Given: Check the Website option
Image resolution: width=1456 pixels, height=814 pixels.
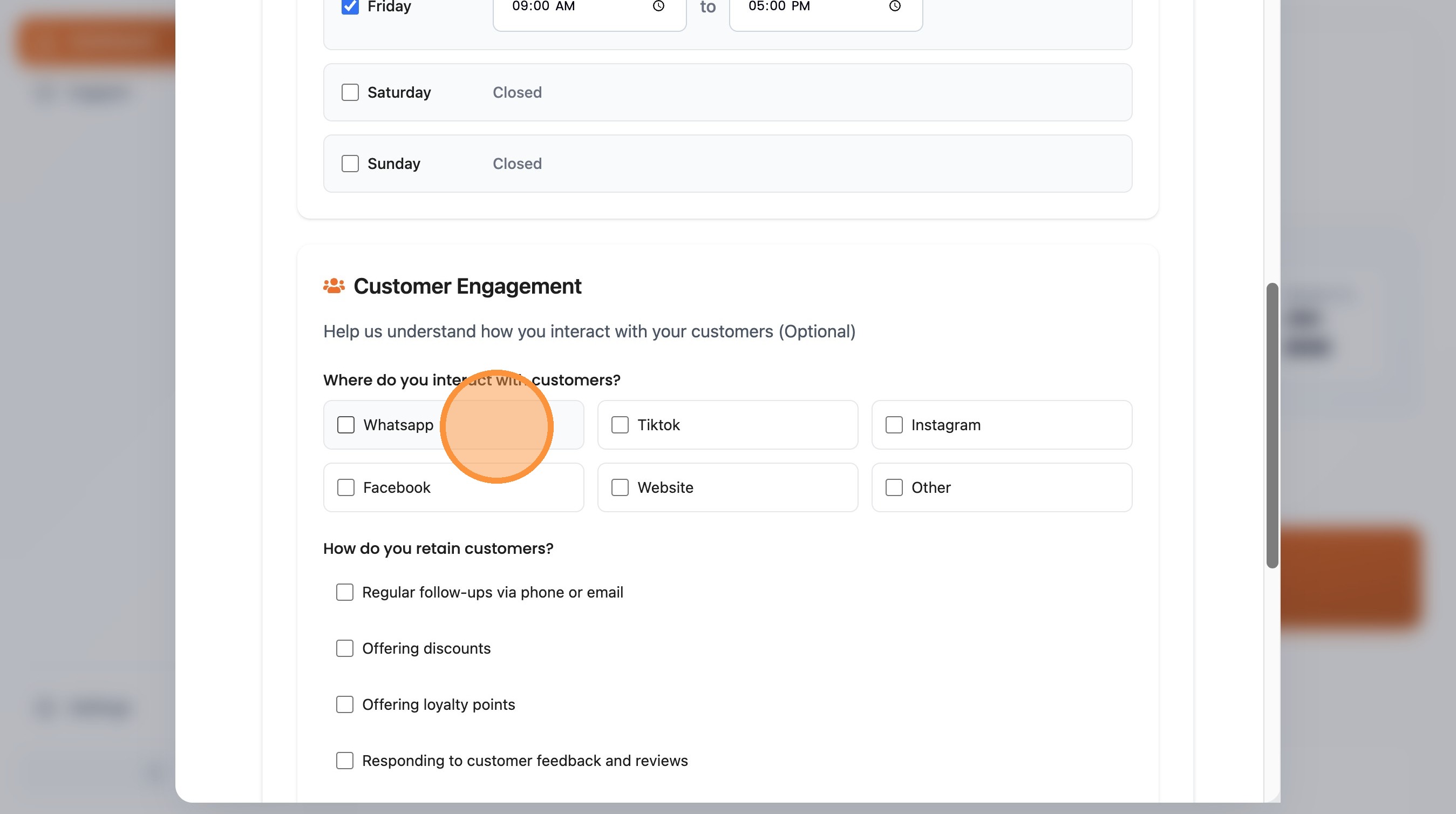Looking at the screenshot, I should tap(620, 487).
